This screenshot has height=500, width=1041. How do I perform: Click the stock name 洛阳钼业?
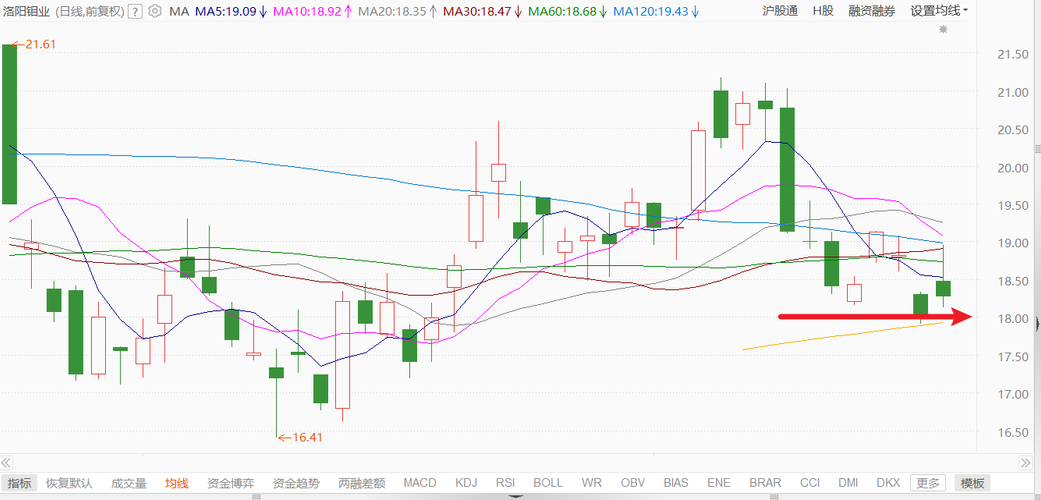click(28, 11)
